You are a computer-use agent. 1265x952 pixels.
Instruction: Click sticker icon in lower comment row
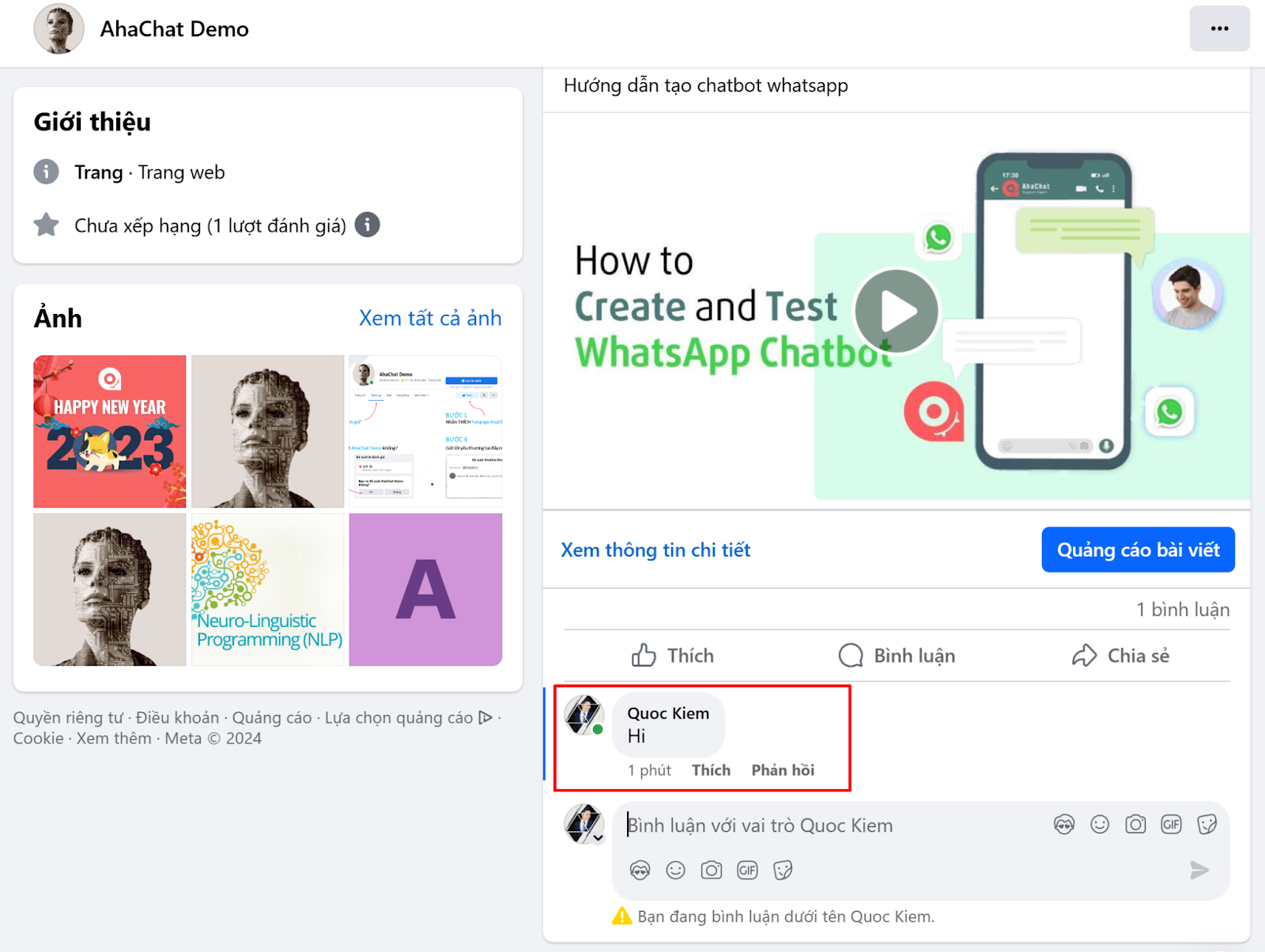pyautogui.click(x=783, y=871)
